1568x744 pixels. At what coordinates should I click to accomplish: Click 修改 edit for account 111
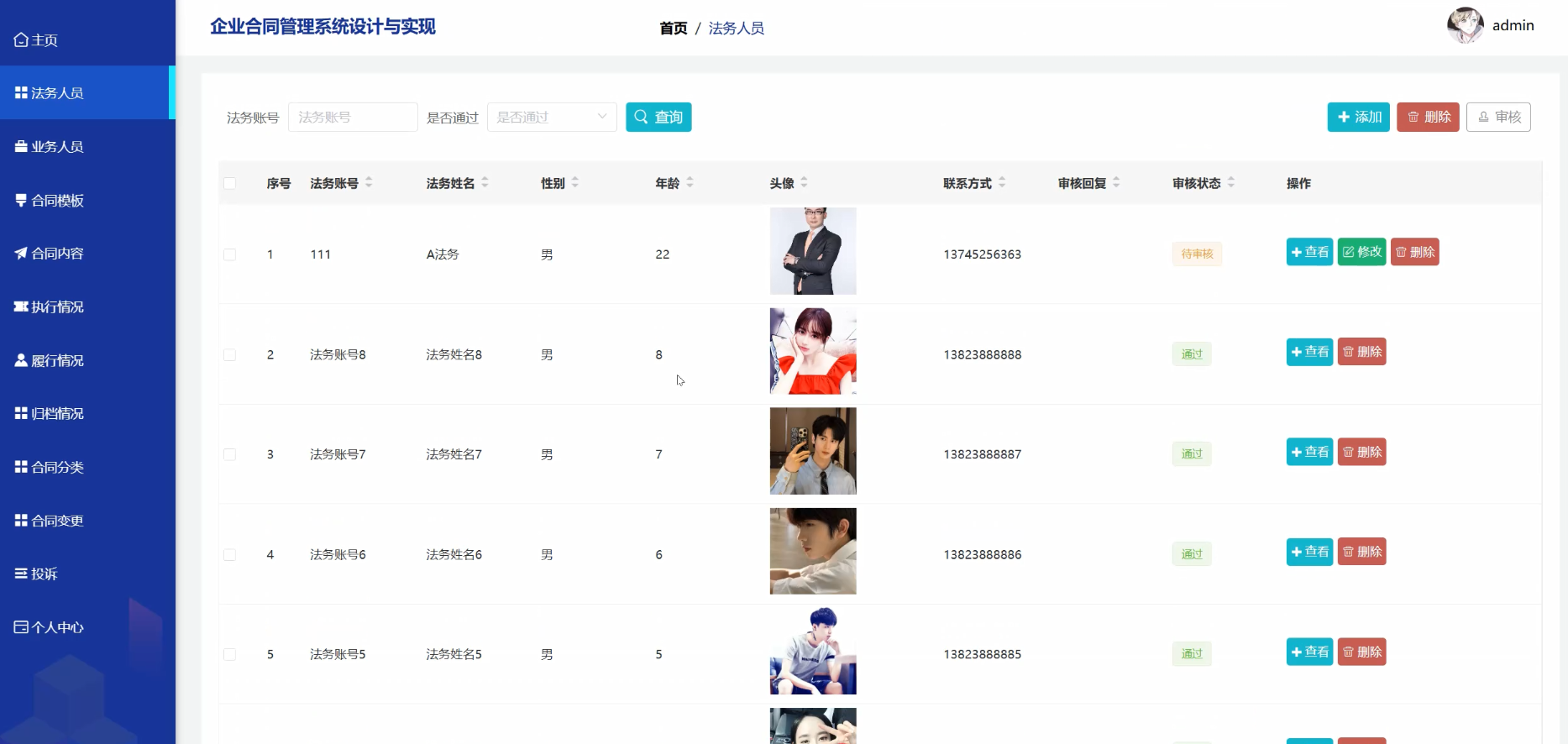pyautogui.click(x=1361, y=252)
